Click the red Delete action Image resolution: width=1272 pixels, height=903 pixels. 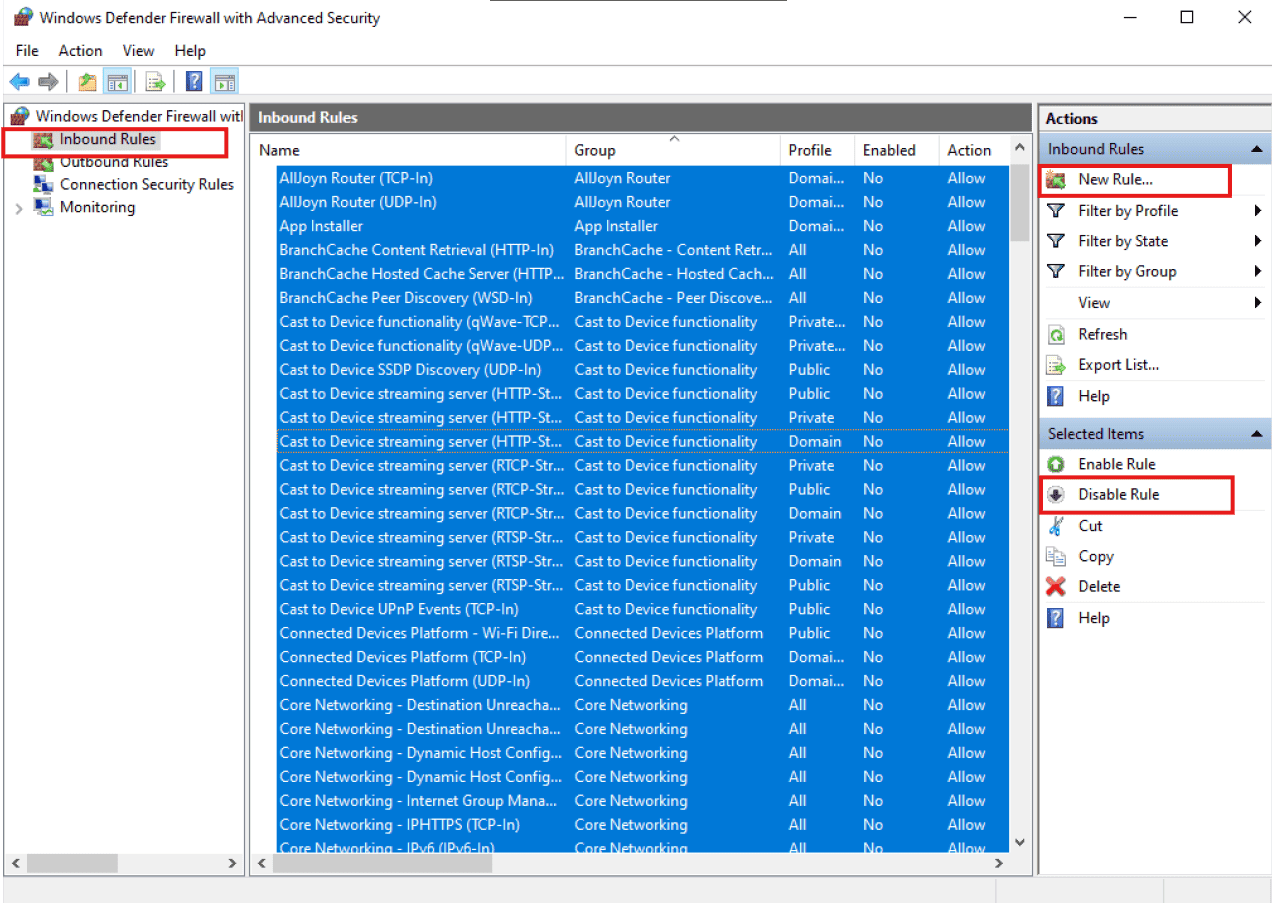point(1099,586)
